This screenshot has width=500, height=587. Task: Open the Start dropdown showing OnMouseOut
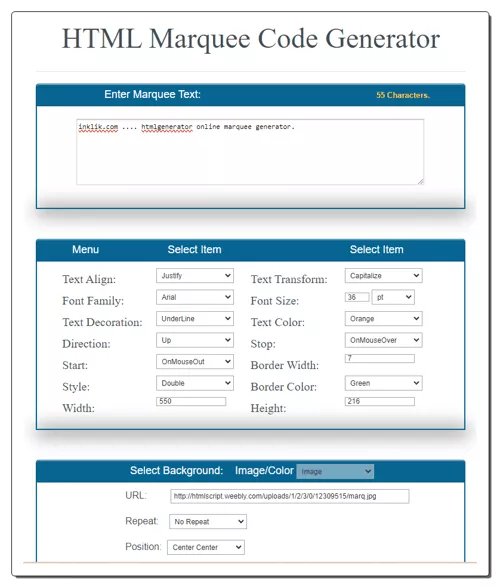[195, 362]
